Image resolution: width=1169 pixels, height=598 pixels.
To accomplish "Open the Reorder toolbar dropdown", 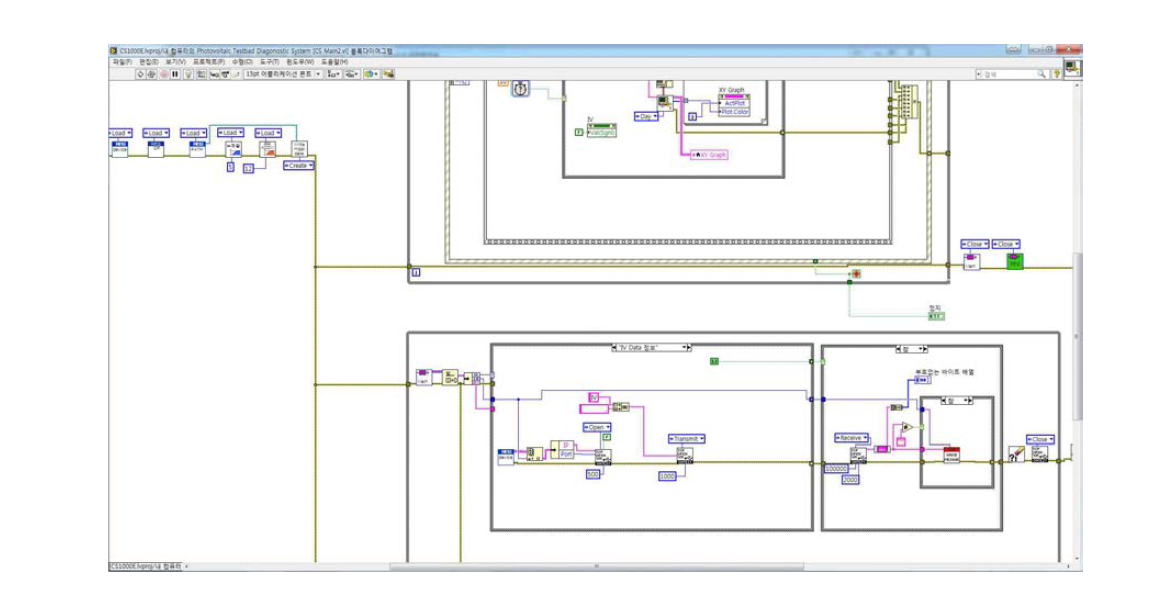I will pos(371,74).
